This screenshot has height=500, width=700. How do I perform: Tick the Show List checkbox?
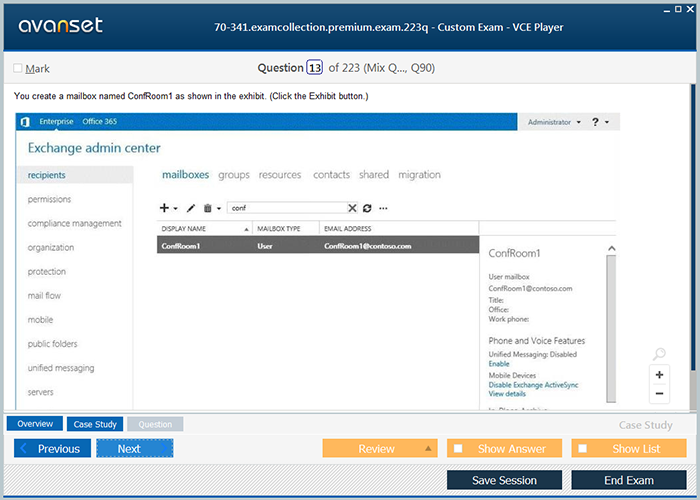click(583, 449)
